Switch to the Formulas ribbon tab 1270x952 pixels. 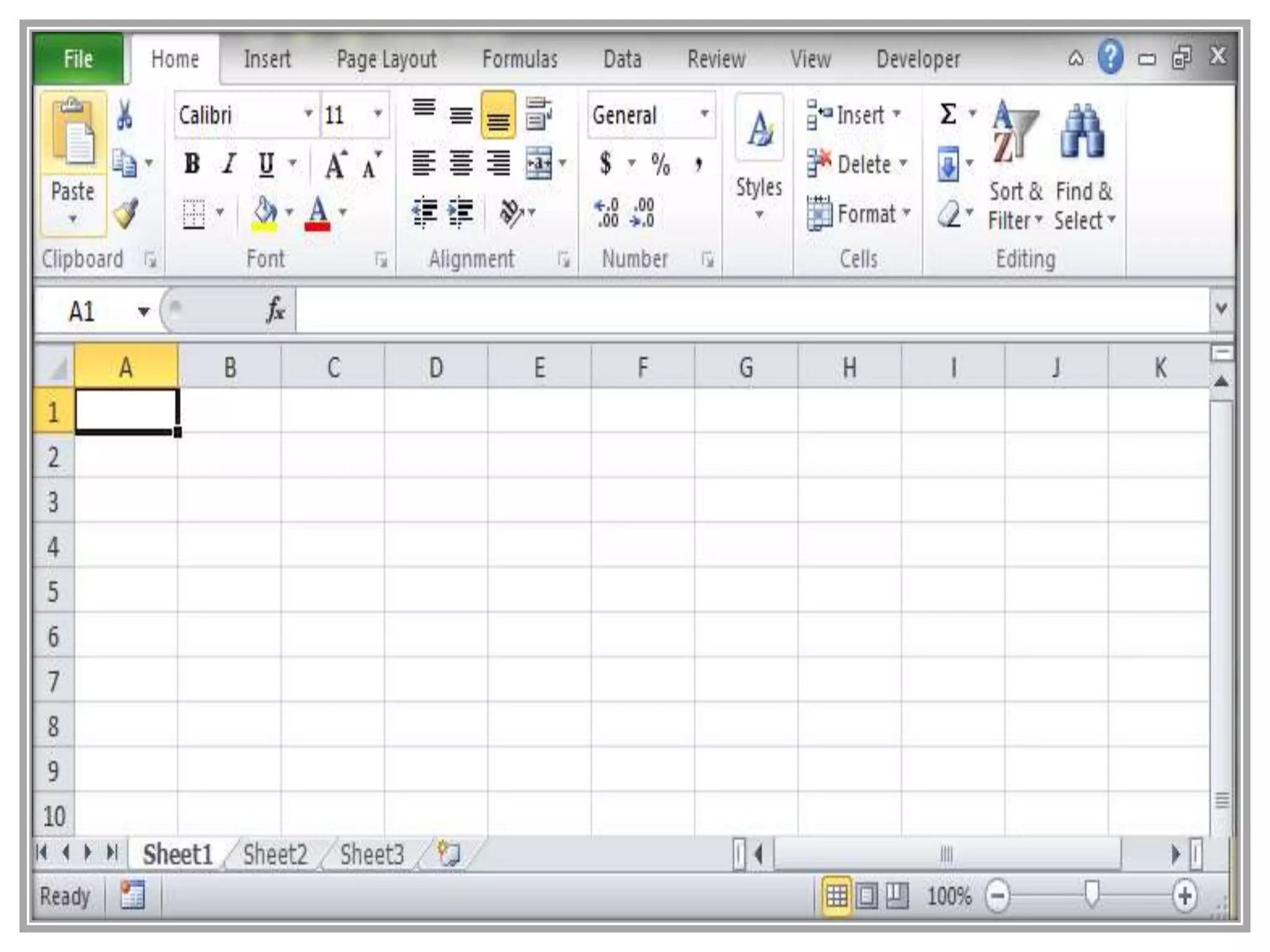(520, 59)
